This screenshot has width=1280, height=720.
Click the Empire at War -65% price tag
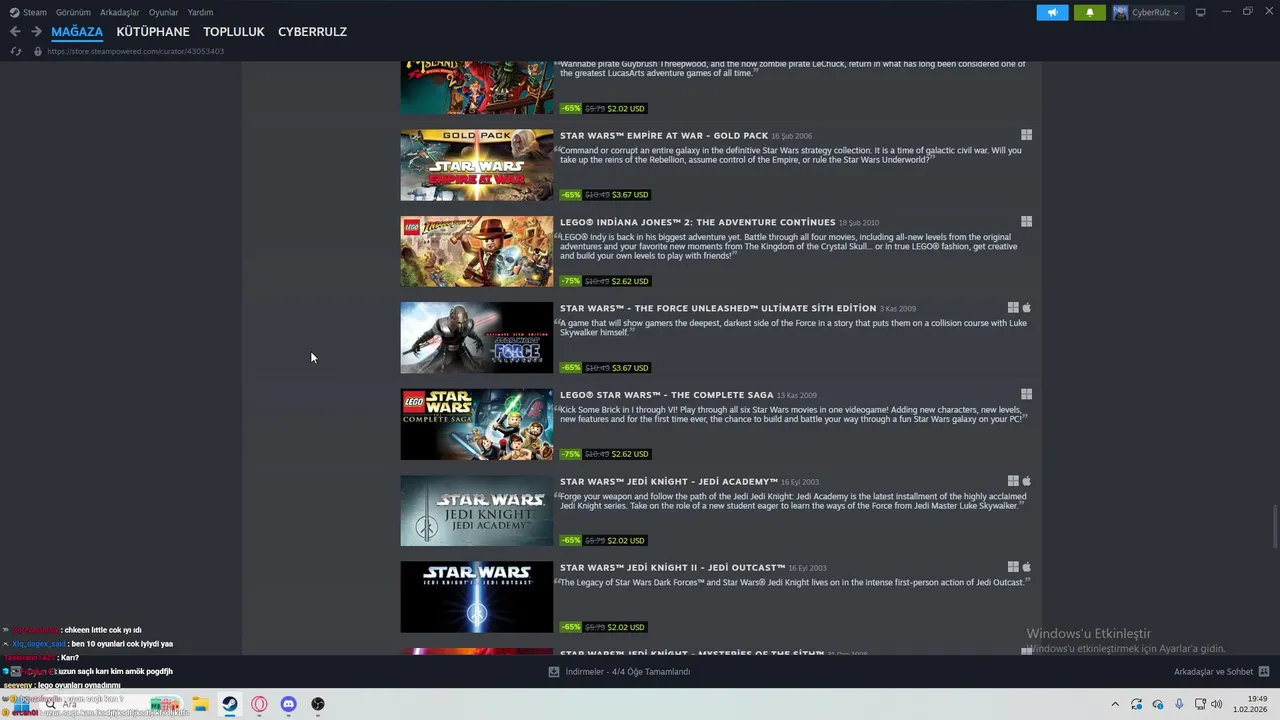604,195
